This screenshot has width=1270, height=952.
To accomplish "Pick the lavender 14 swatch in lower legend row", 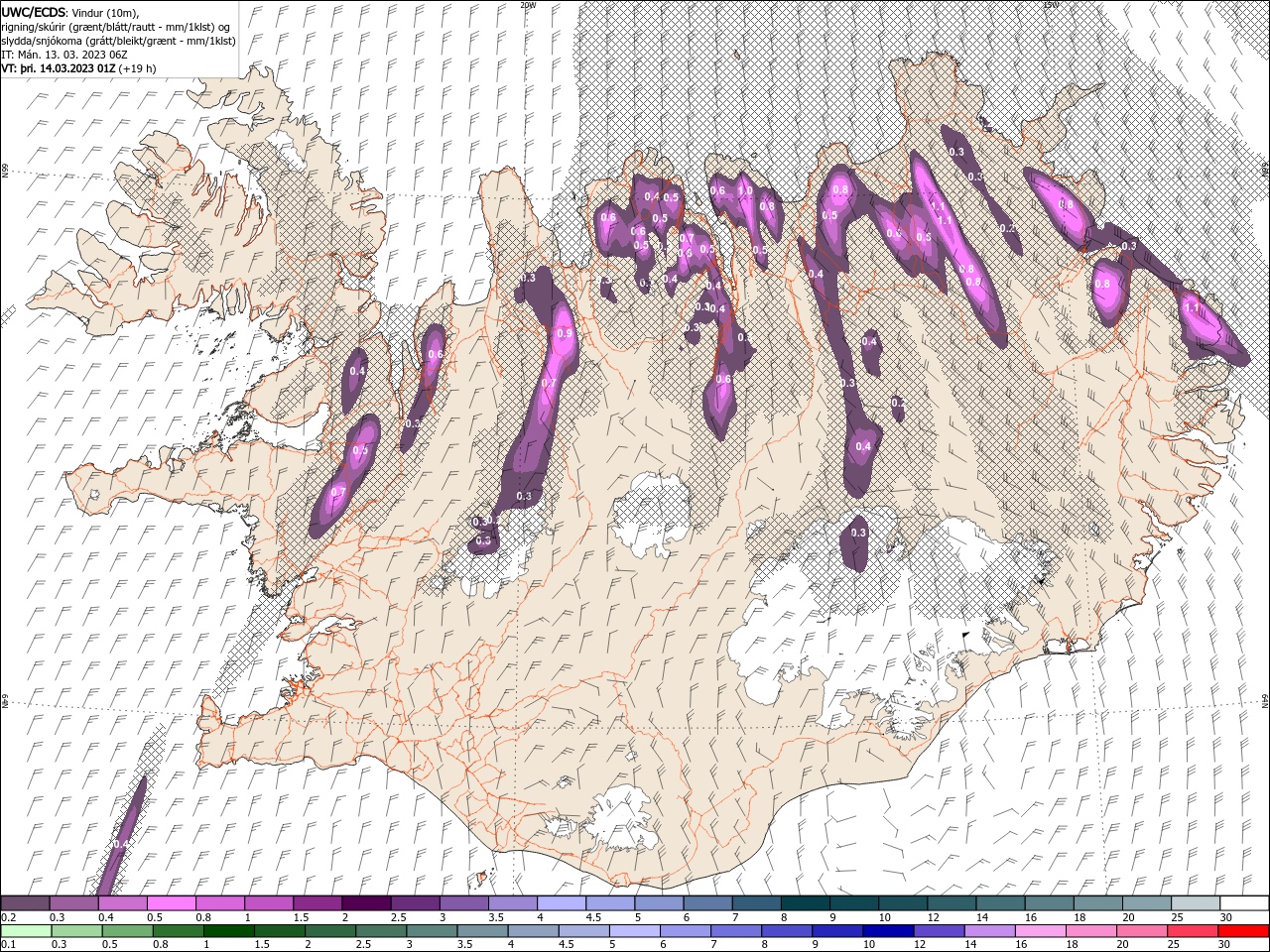I will (988, 931).
